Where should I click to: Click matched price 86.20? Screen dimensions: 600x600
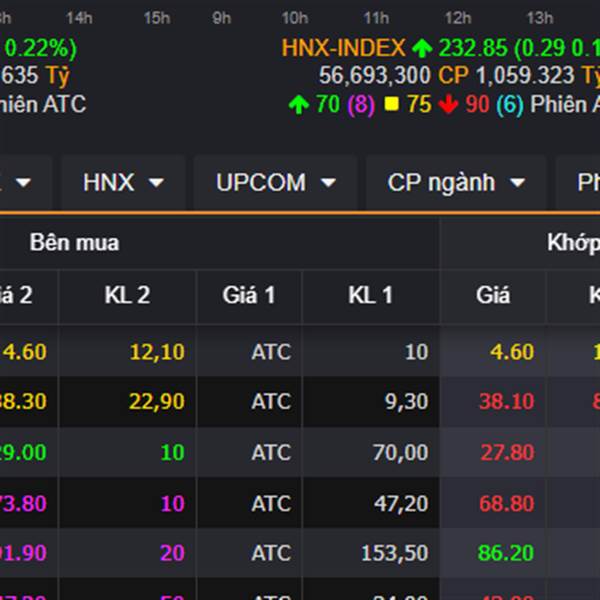(x=506, y=553)
